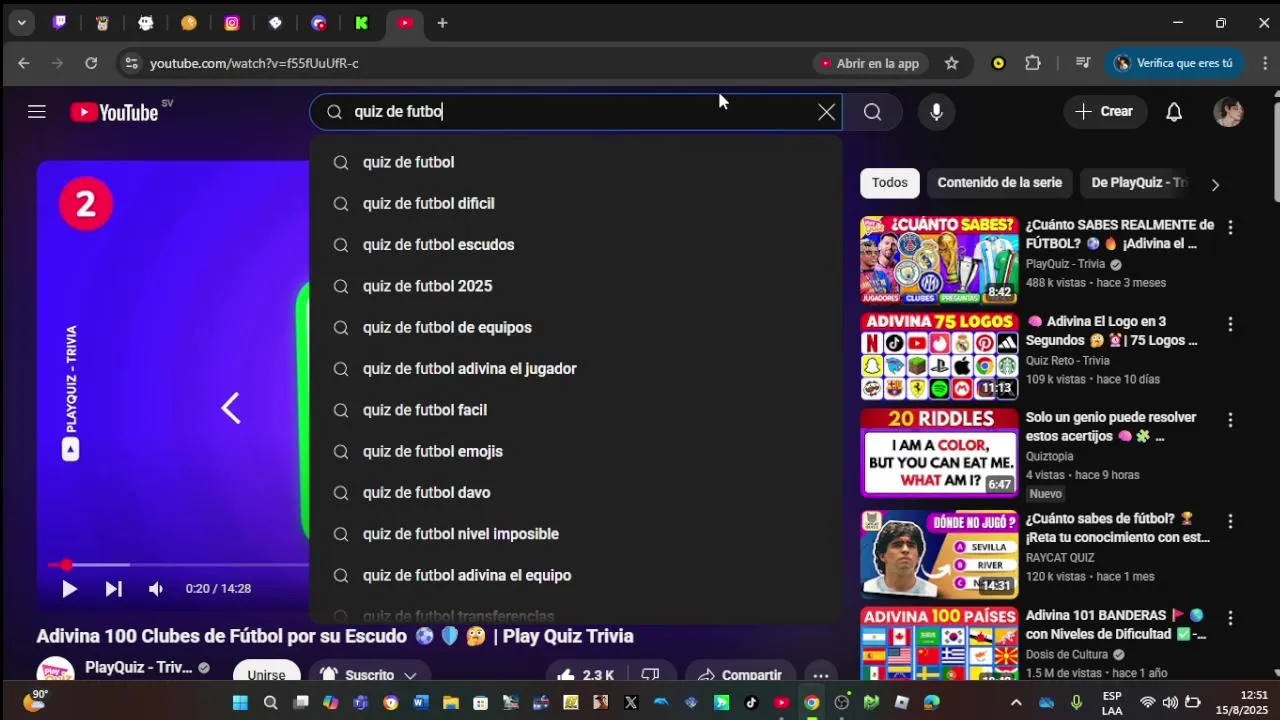Open 'Solo un genio puede resolver' title

pyautogui.click(x=1110, y=427)
